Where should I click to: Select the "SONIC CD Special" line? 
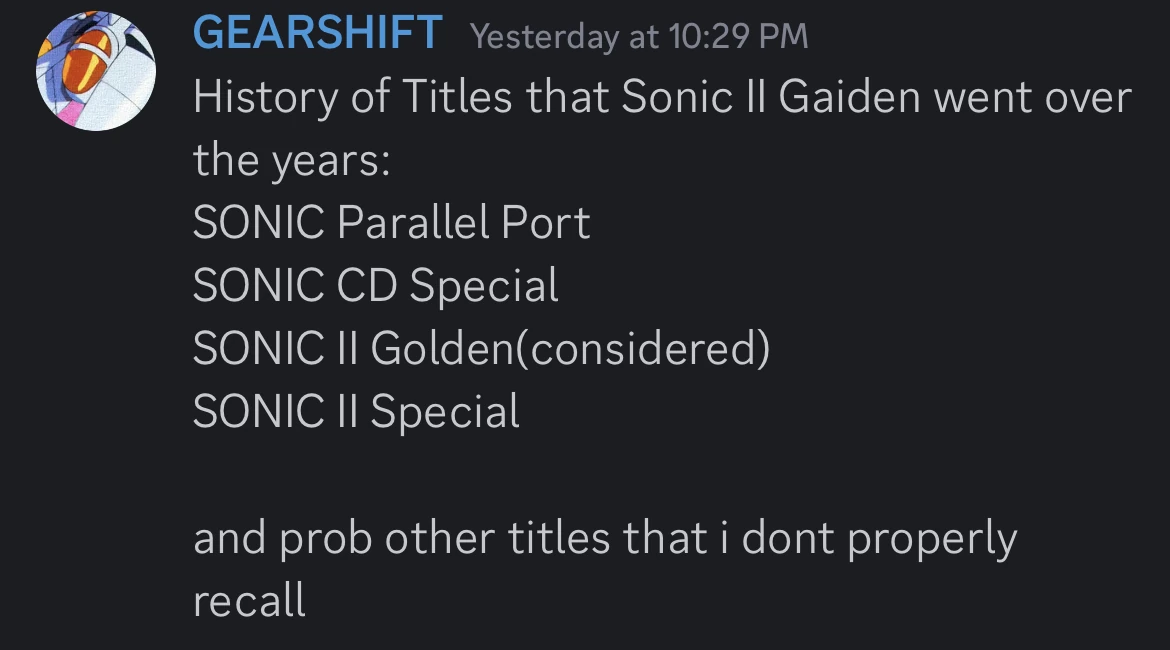(375, 286)
